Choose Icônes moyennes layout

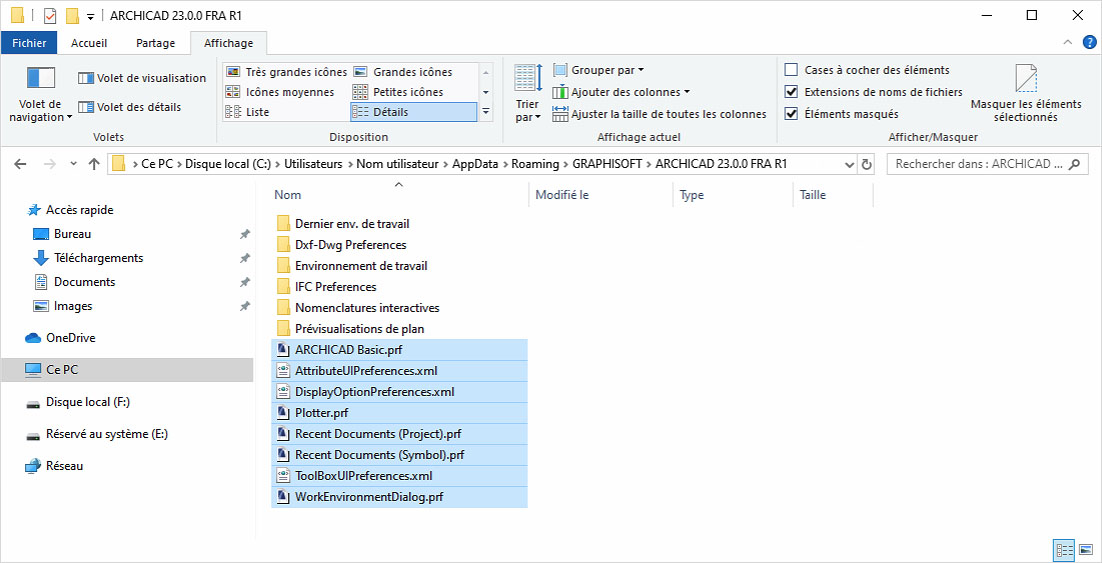click(280, 92)
